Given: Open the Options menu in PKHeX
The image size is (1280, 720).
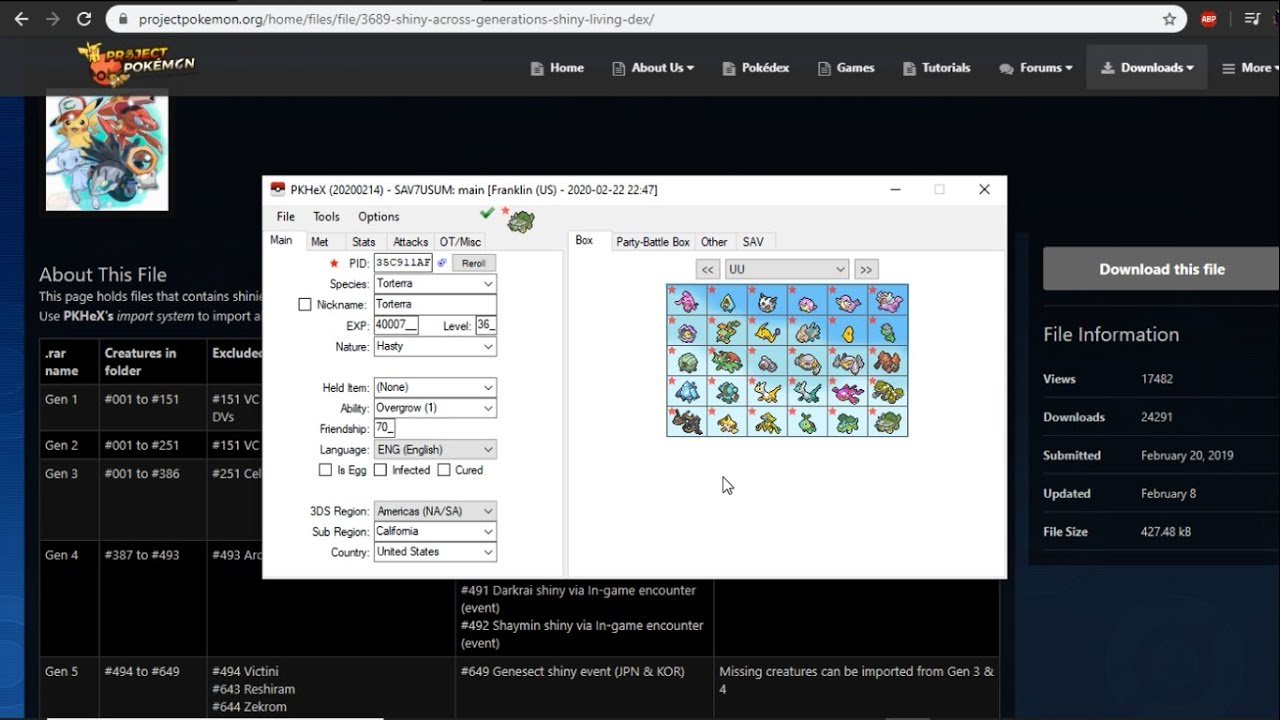Looking at the screenshot, I should [x=379, y=217].
